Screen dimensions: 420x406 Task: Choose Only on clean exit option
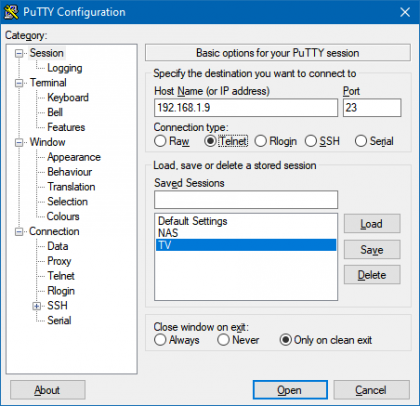point(286,340)
